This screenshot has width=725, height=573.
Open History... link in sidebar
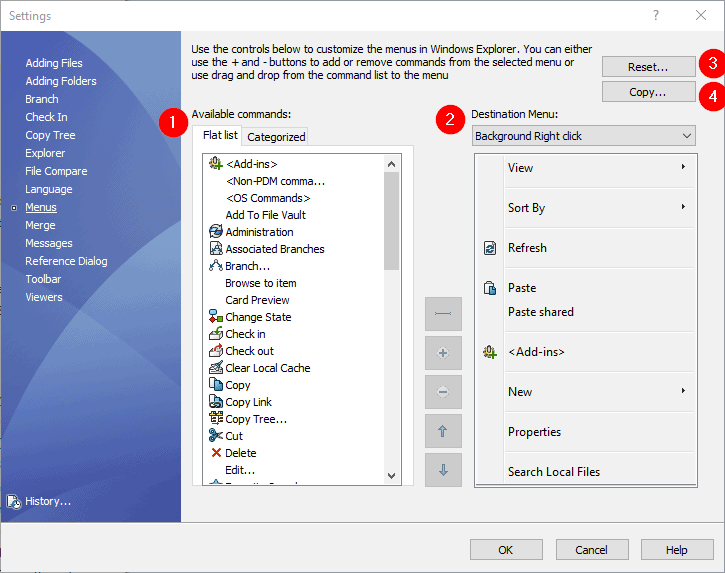click(48, 501)
